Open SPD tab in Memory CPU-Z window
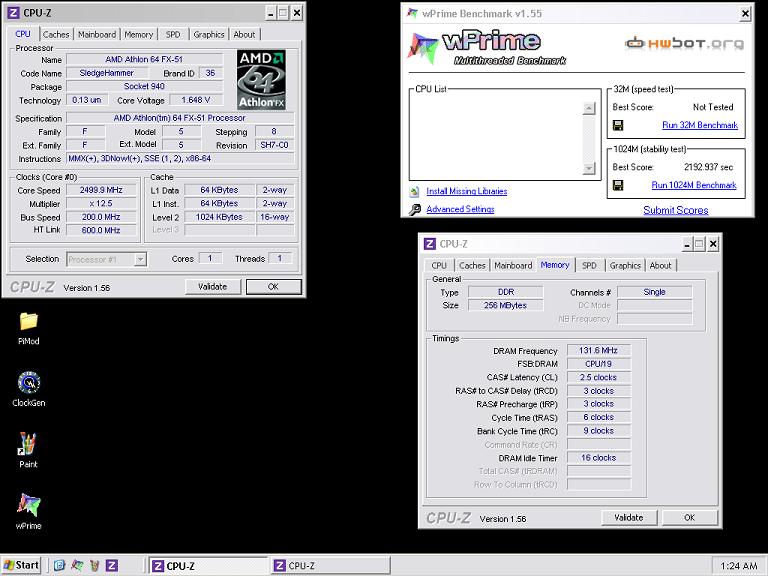The image size is (768, 576). 589,265
